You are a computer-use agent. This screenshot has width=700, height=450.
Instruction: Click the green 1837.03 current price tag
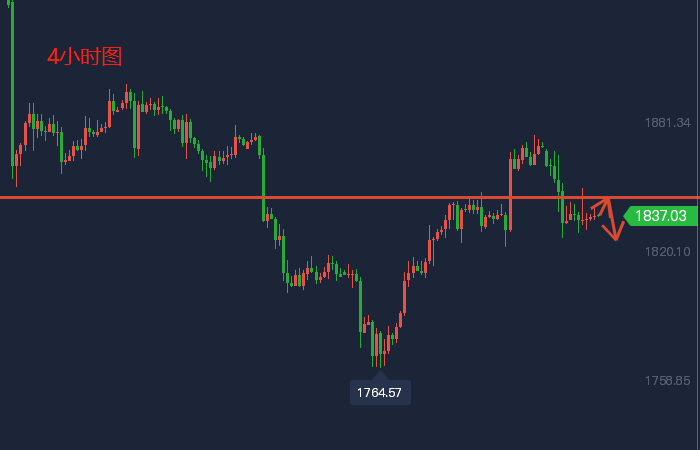[660, 215]
